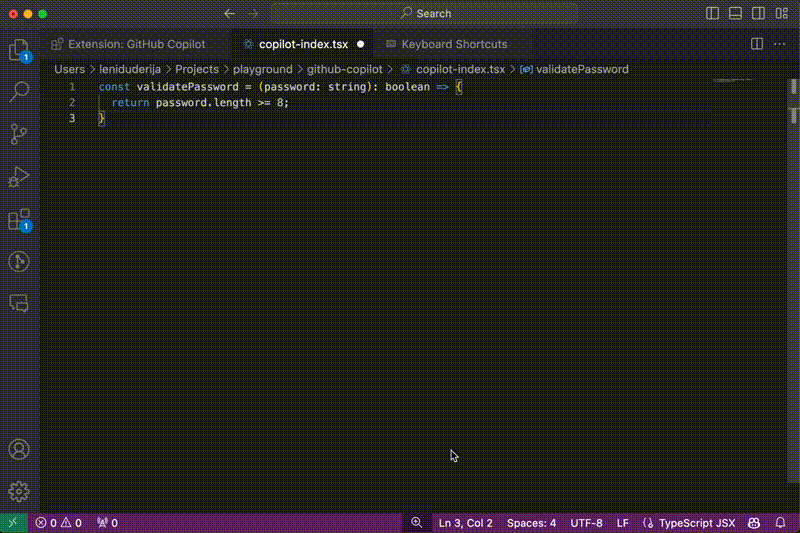Open the editor More Actions ellipsis

coord(780,44)
